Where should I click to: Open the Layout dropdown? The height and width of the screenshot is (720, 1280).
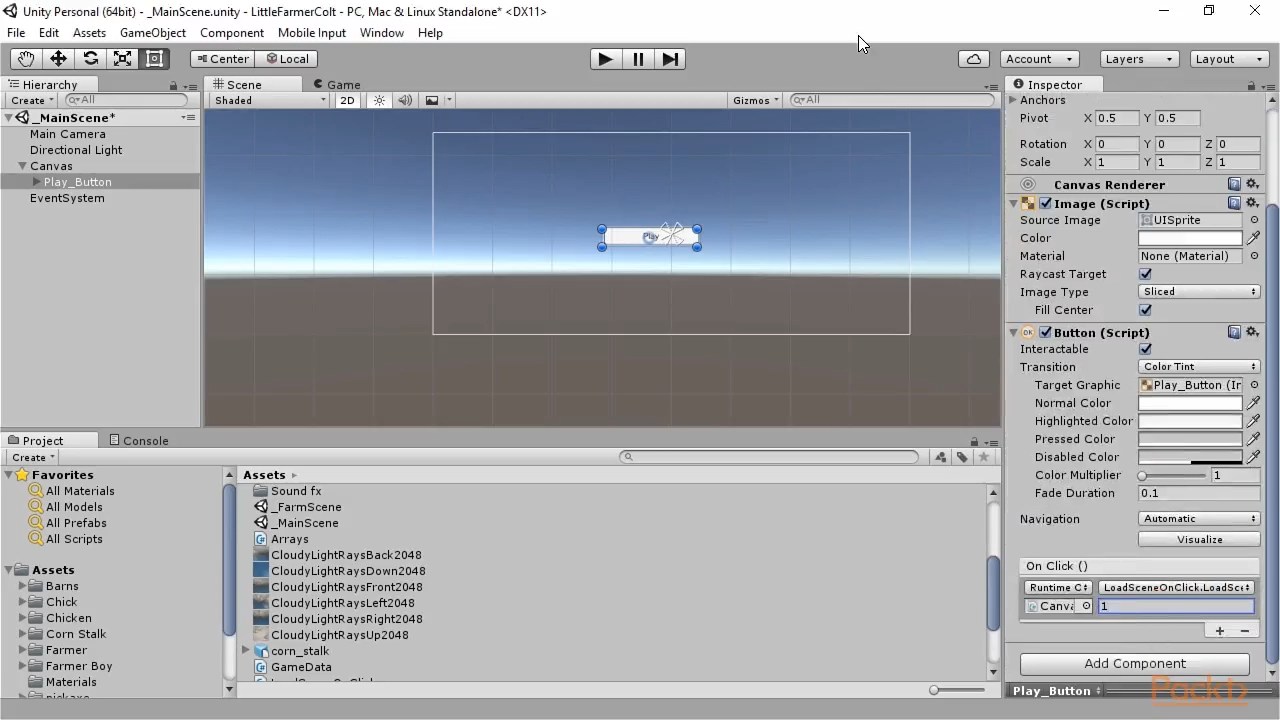pyautogui.click(x=1227, y=59)
